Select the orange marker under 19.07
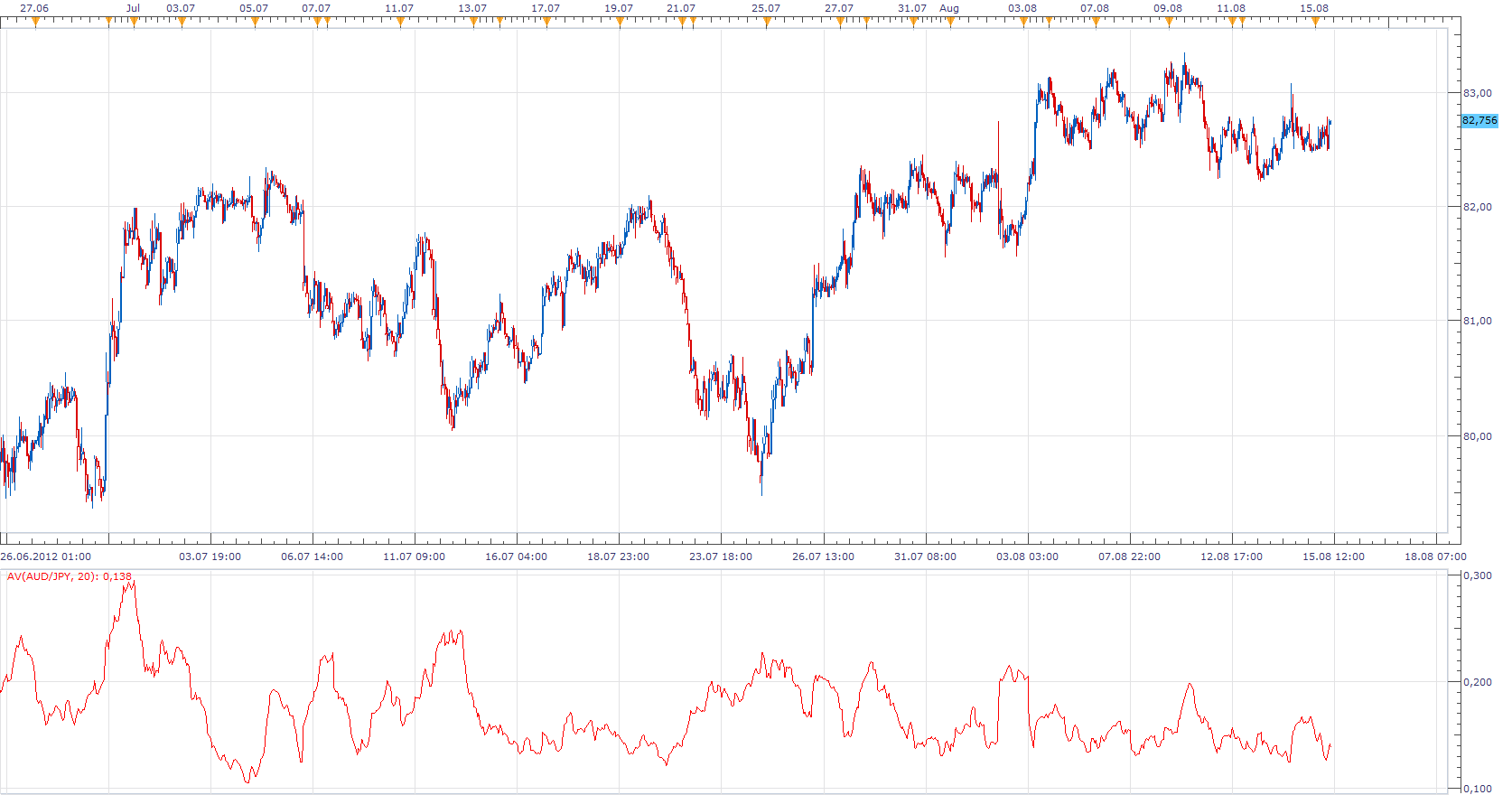 click(620, 22)
